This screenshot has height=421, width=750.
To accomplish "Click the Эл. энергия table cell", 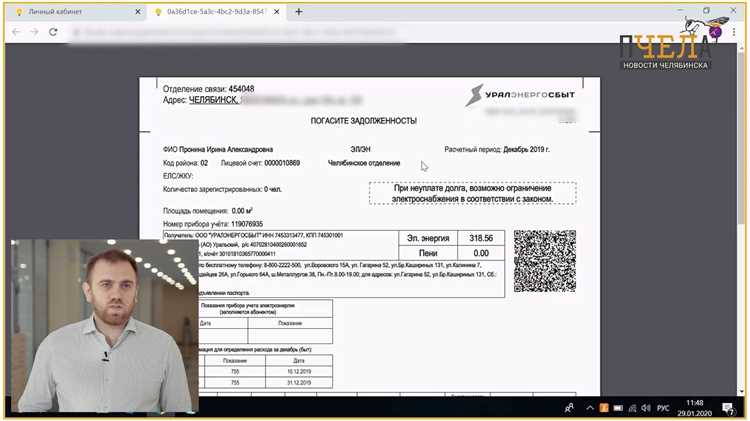I will 428,238.
